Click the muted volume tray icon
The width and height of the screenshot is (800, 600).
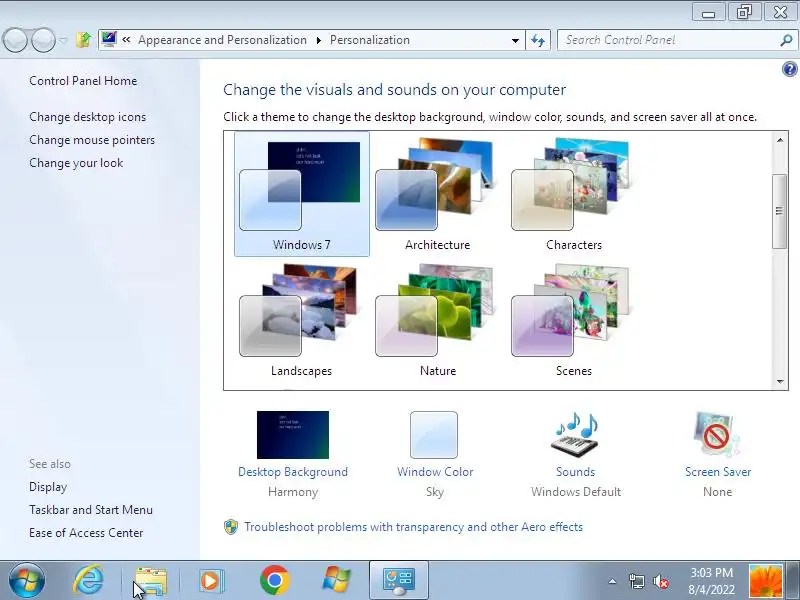pyautogui.click(x=661, y=581)
